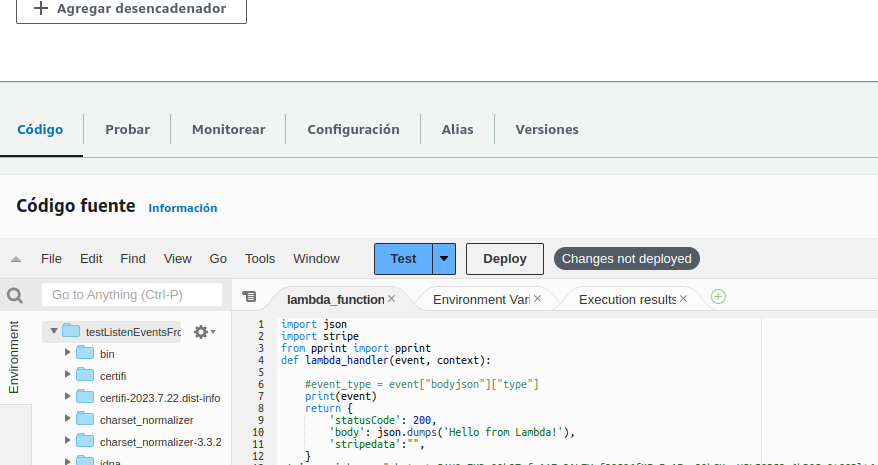
Task: Switch to the lambda_function editor tab
Action: pos(335,300)
